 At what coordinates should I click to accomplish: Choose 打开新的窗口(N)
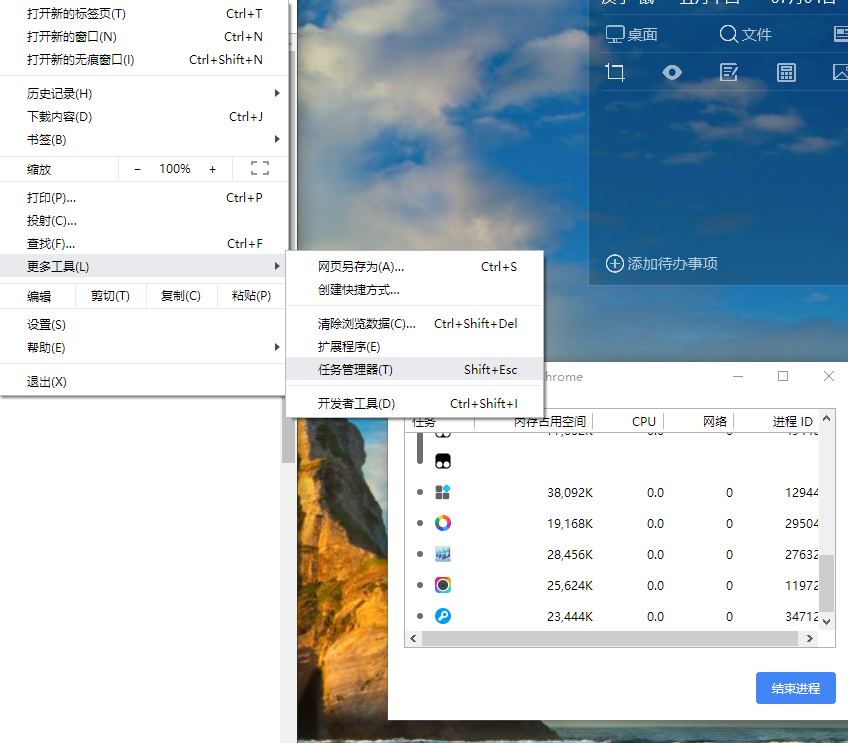coord(143,37)
